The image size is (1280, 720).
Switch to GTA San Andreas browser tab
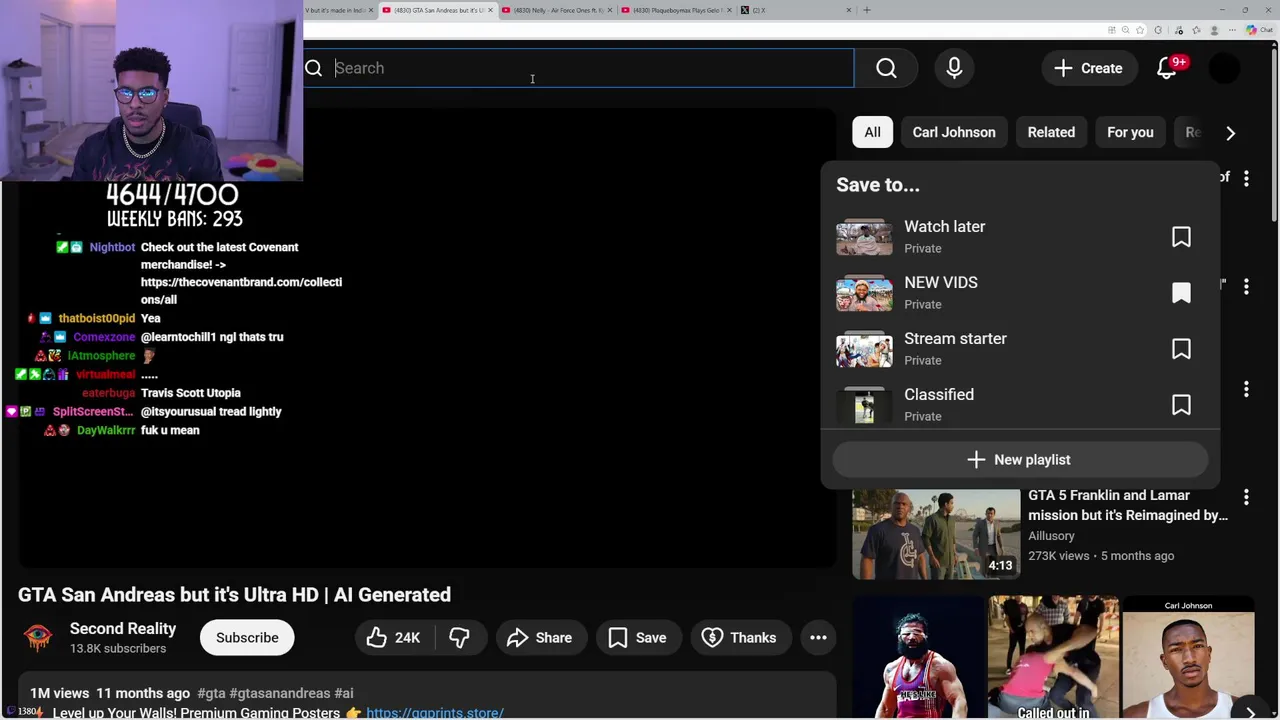click(x=438, y=10)
